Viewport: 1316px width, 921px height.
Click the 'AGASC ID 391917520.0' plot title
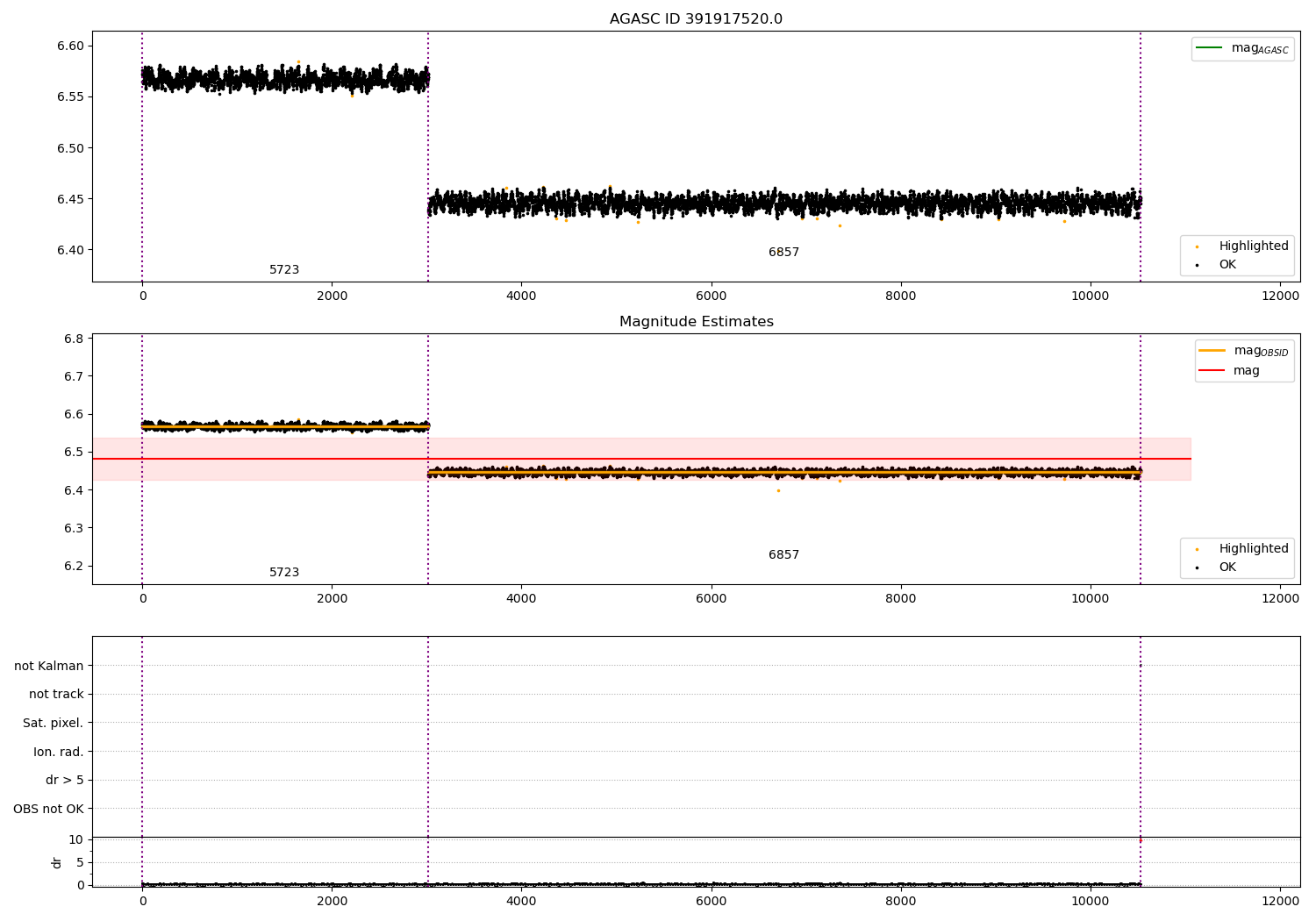(x=696, y=19)
